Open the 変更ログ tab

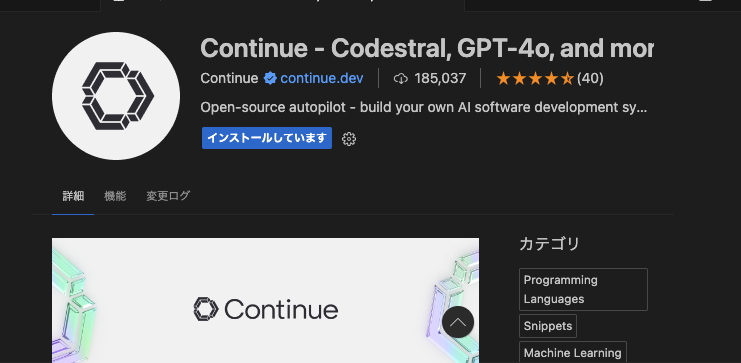coord(168,196)
